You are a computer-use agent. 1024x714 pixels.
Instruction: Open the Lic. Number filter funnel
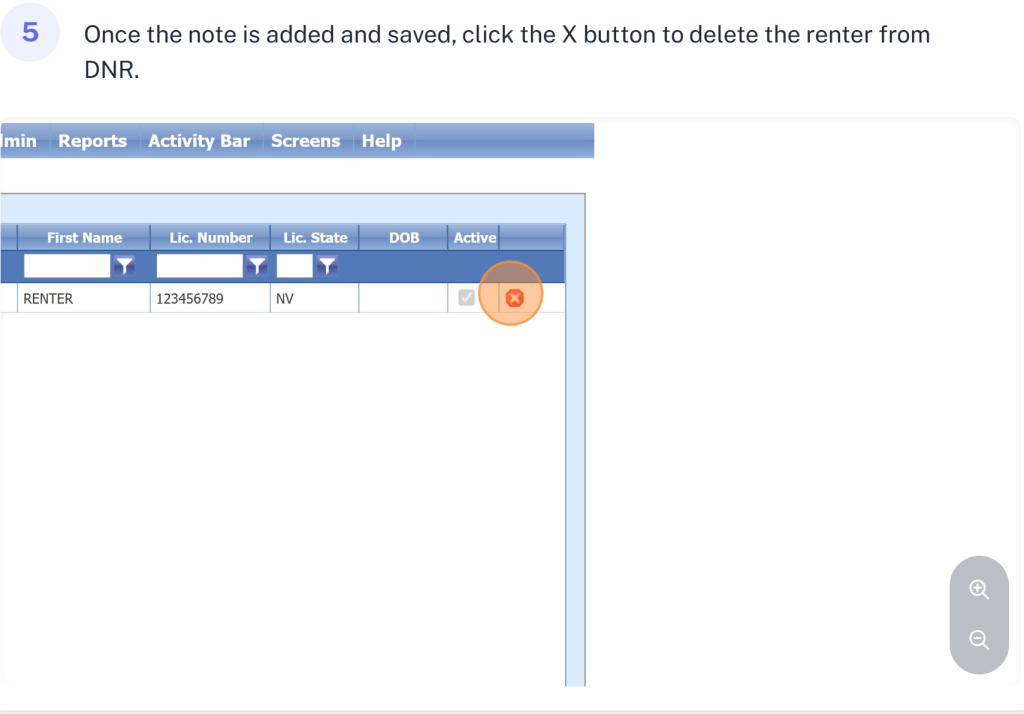[x=257, y=266]
